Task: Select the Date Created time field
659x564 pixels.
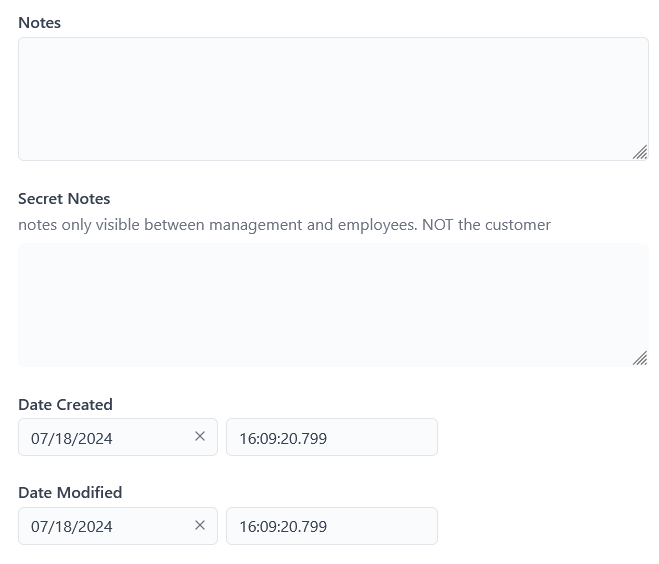Action: (x=331, y=437)
